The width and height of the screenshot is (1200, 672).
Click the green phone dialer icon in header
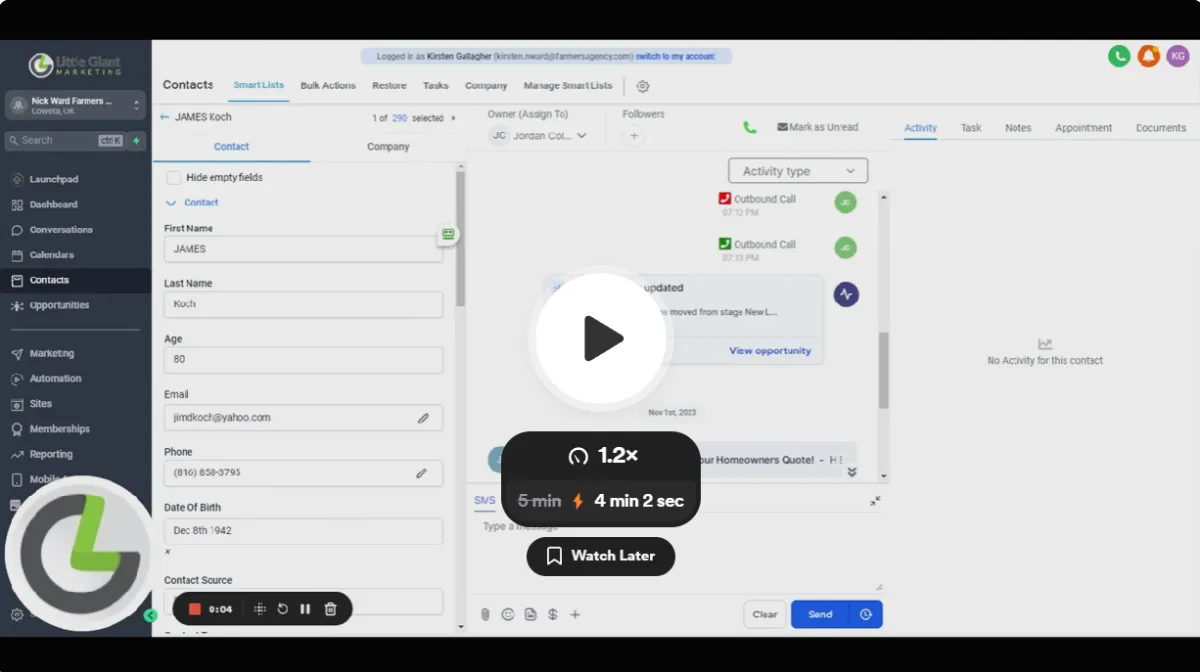click(1119, 57)
